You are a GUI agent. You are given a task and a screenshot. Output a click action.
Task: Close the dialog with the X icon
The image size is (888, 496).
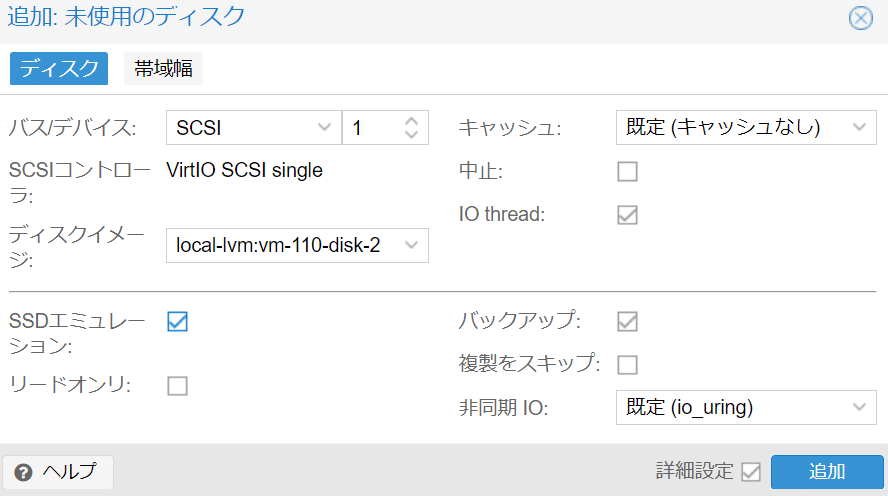pos(860,18)
